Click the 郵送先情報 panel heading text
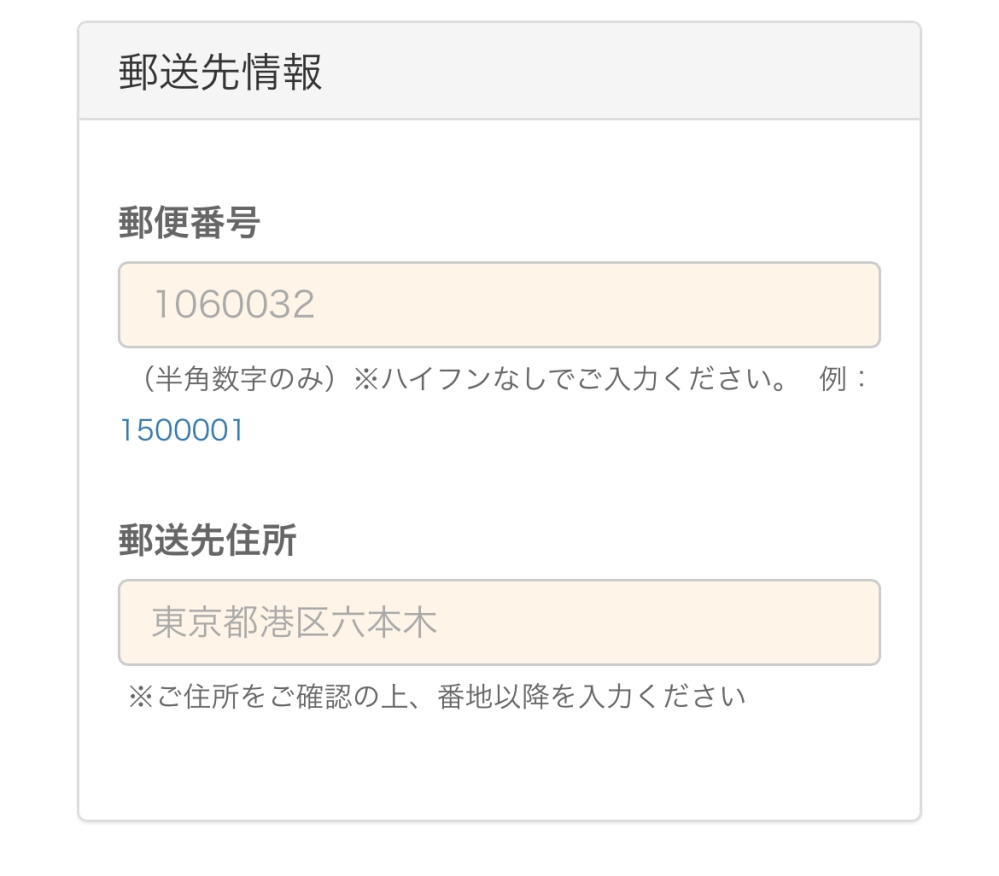 (220, 74)
